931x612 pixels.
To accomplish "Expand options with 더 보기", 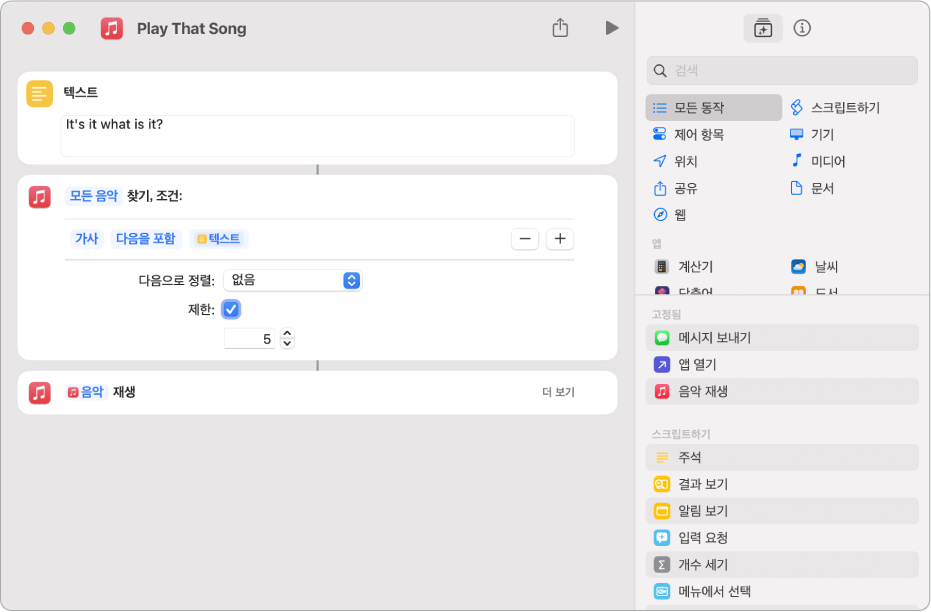I will [x=558, y=392].
